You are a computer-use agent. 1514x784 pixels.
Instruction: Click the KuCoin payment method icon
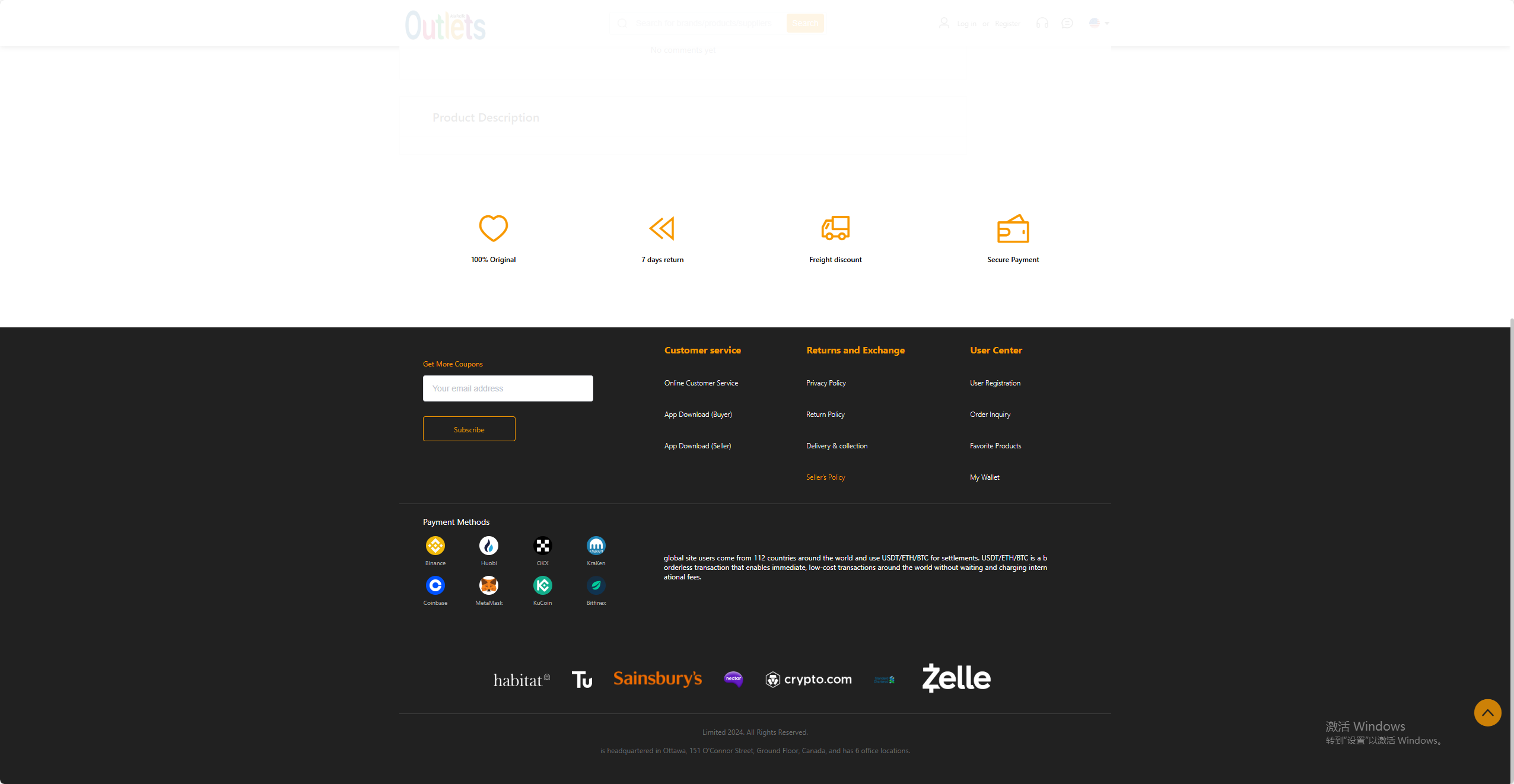coord(542,584)
